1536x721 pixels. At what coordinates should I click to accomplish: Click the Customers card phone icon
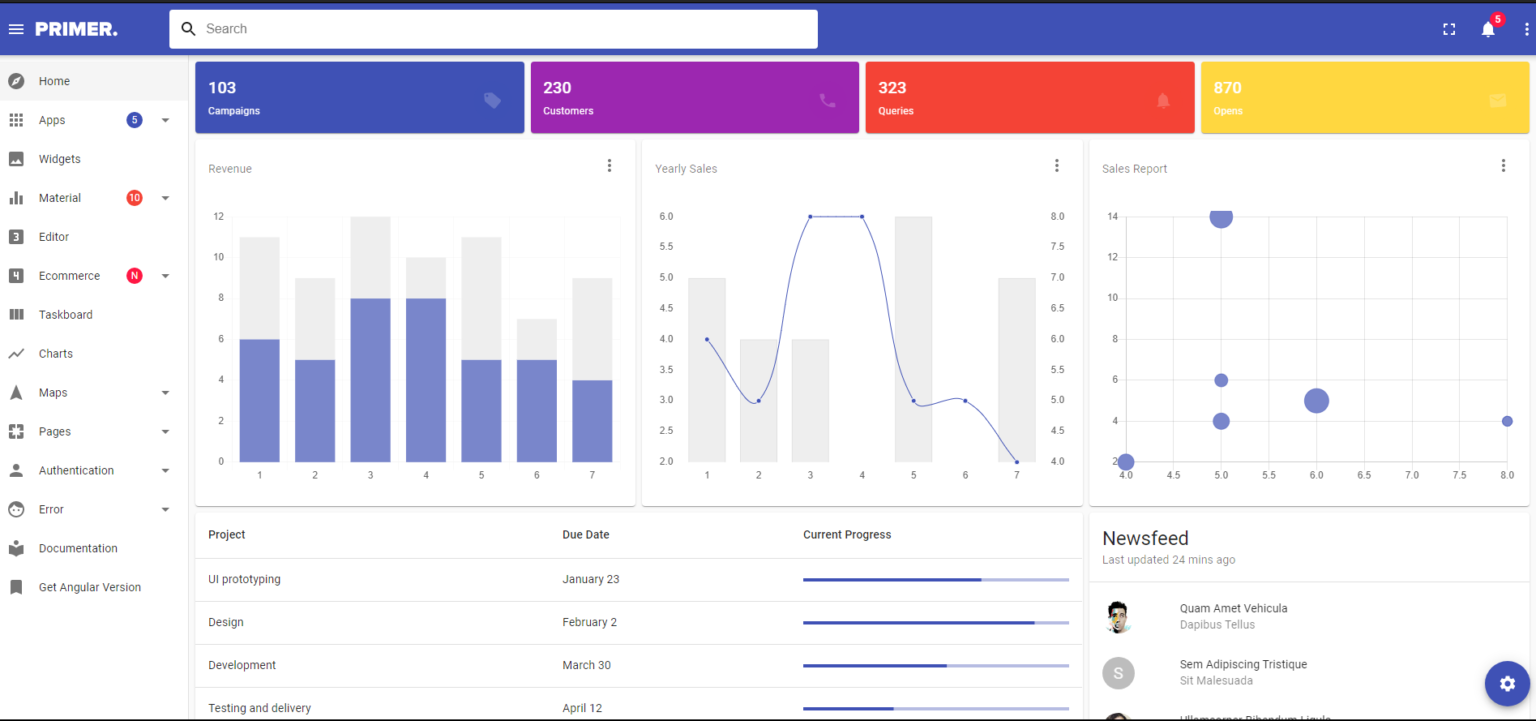click(827, 100)
